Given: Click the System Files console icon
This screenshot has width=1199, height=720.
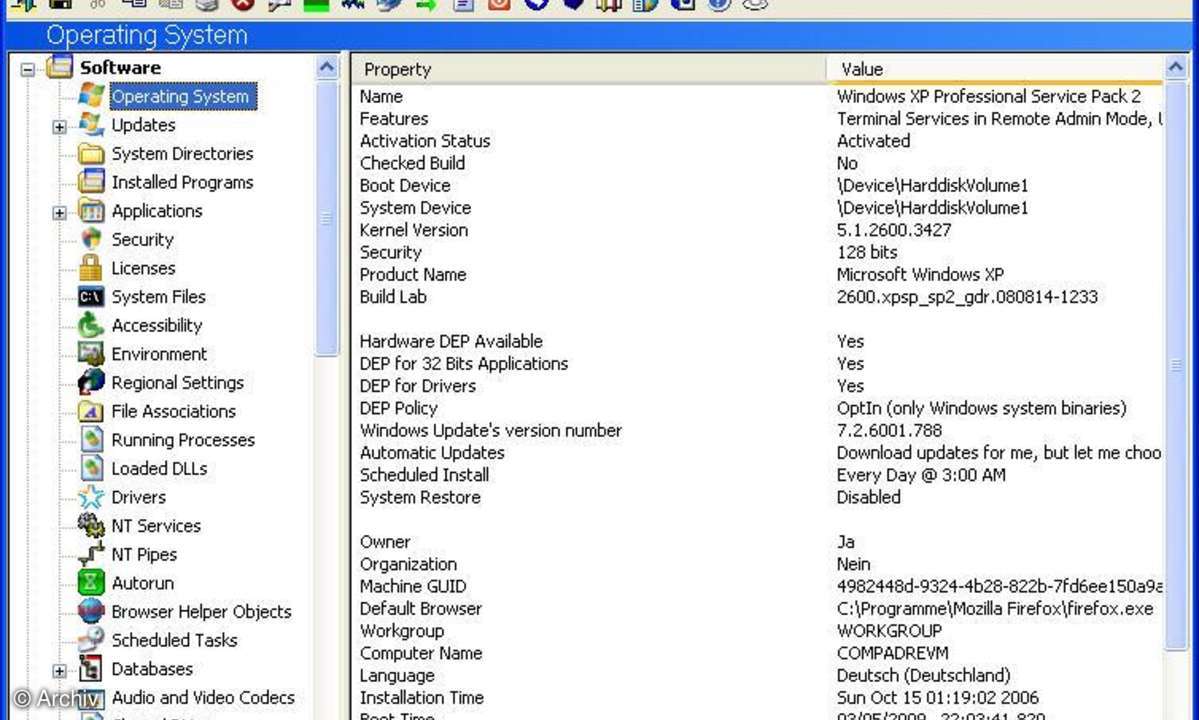Looking at the screenshot, I should click(91, 297).
